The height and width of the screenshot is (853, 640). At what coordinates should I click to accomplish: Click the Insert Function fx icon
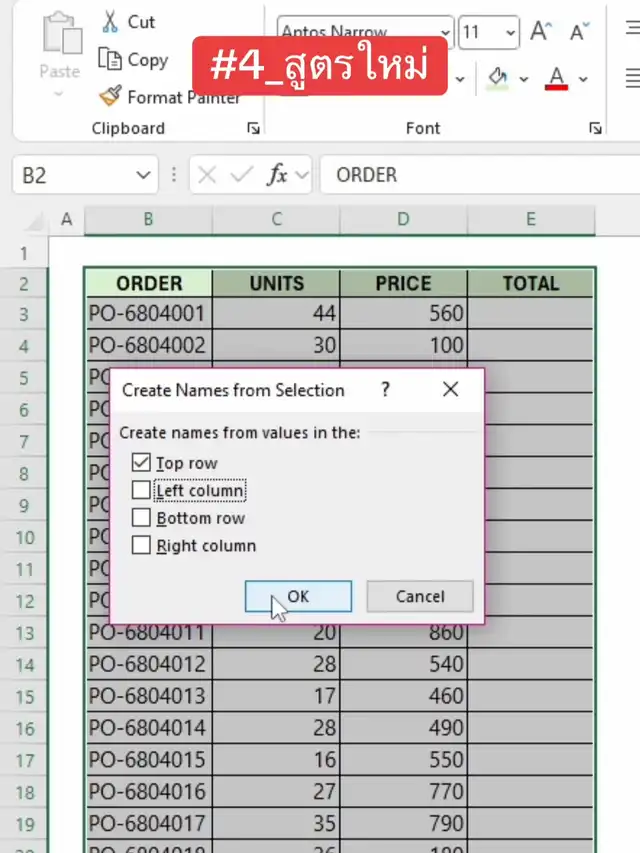click(277, 175)
